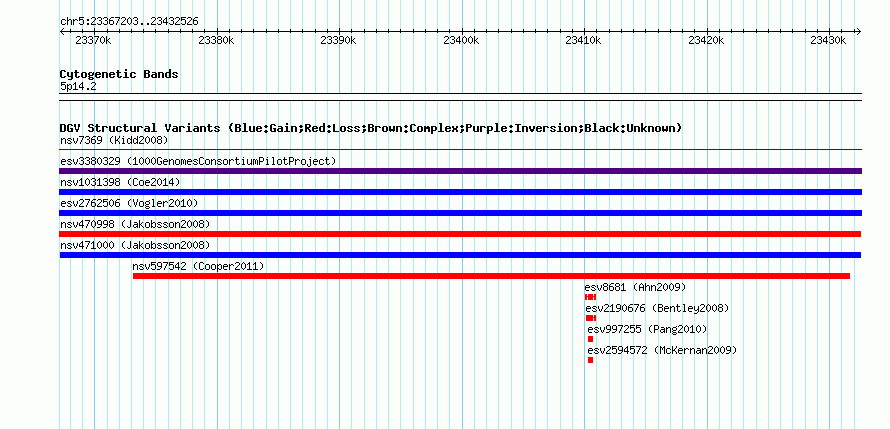Click the 23380k ruler tick label
The width and height of the screenshot is (890, 429).
(216, 40)
